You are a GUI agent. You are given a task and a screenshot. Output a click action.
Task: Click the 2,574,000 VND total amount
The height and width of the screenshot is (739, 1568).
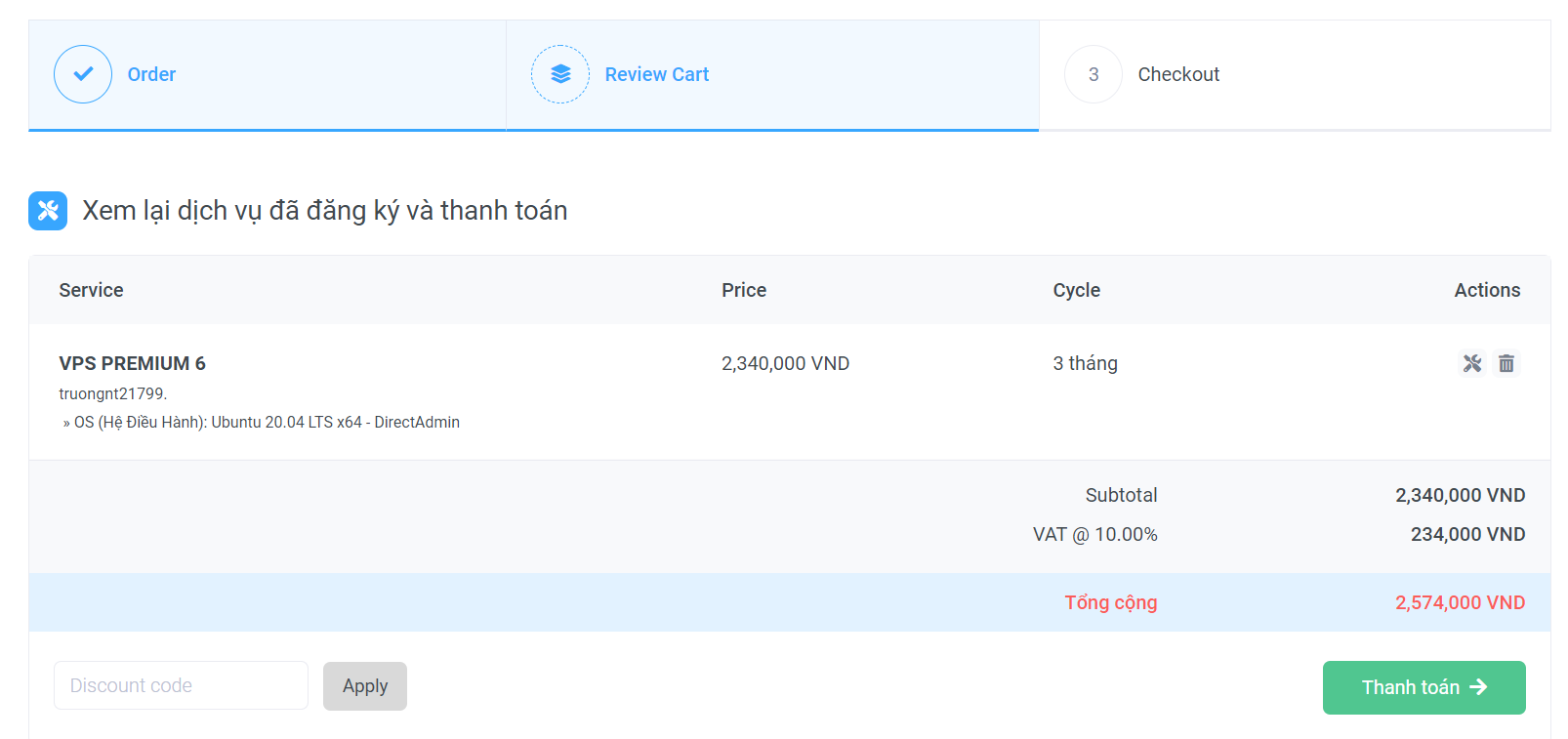(1460, 602)
